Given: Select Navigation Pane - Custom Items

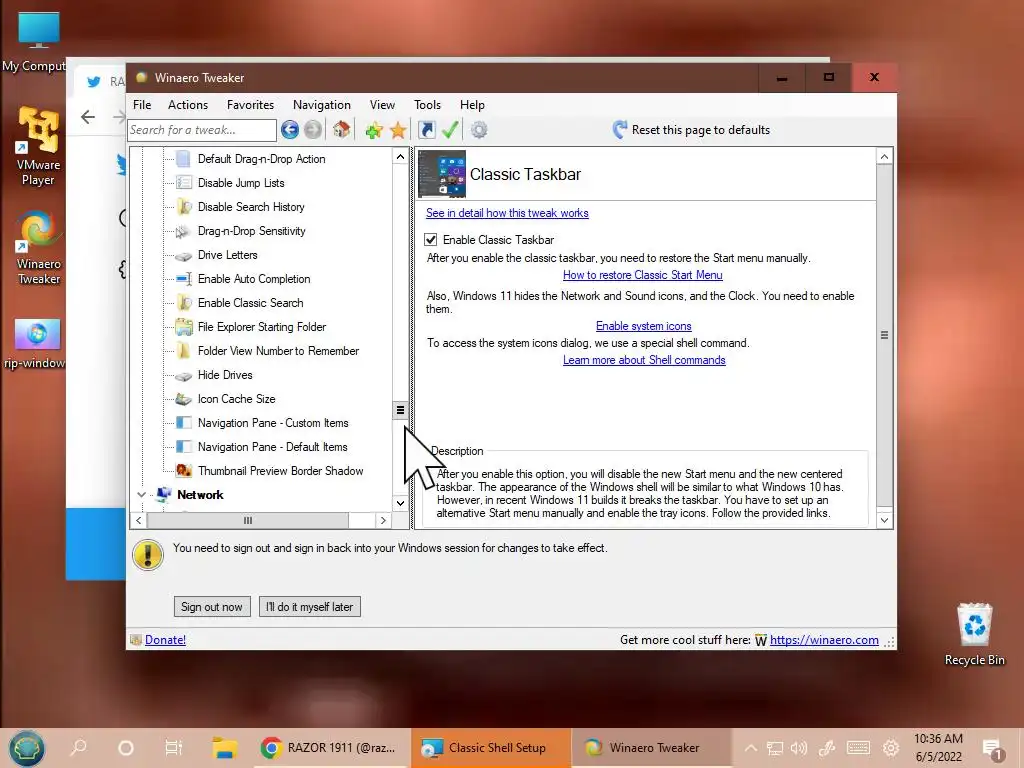Looking at the screenshot, I should coord(273,423).
